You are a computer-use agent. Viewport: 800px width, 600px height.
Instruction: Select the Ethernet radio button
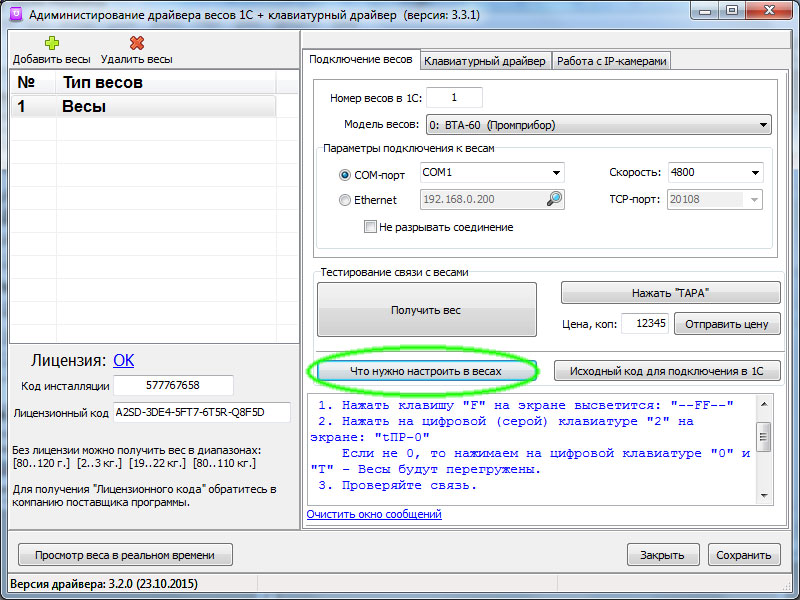tap(345, 200)
